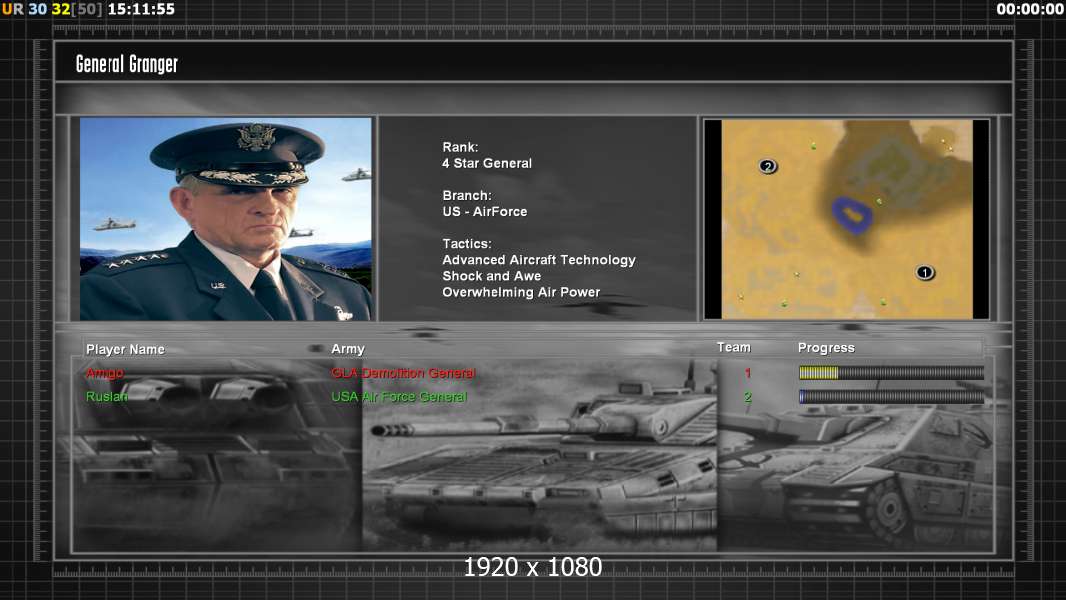Select player name "Ruslan"
The image size is (1066, 600).
tap(107, 396)
